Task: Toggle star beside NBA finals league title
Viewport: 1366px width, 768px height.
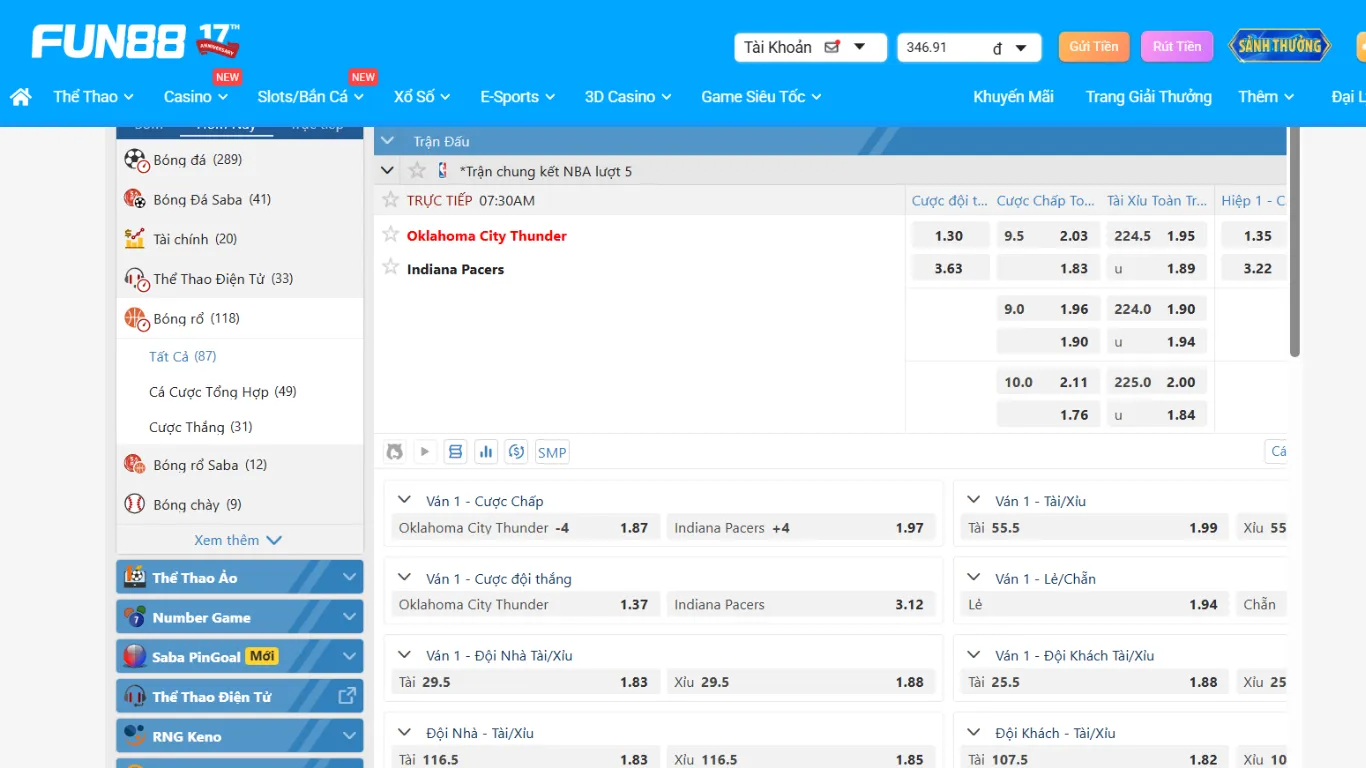Action: point(417,171)
